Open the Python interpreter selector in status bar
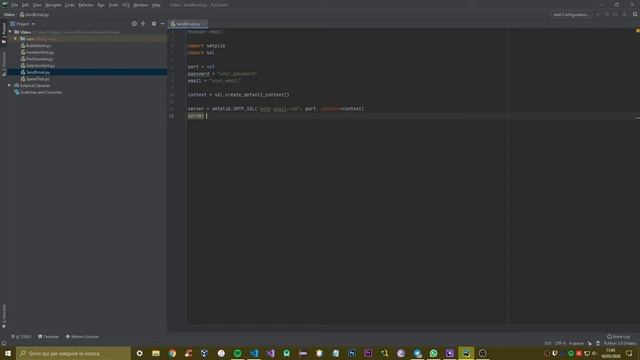The width and height of the screenshot is (640, 360). click(620, 343)
